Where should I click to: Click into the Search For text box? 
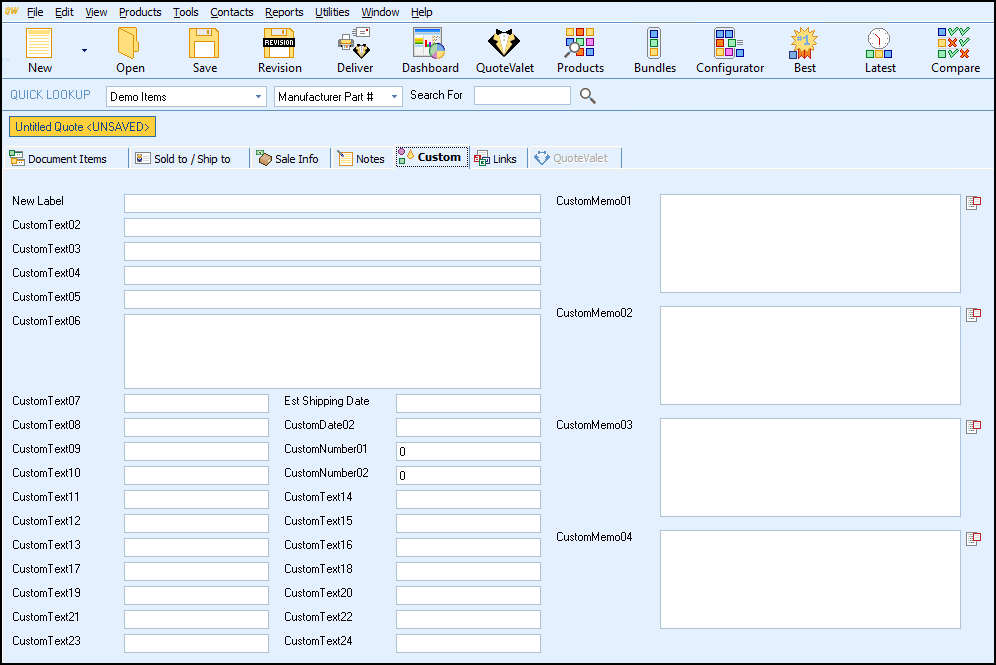pos(521,96)
